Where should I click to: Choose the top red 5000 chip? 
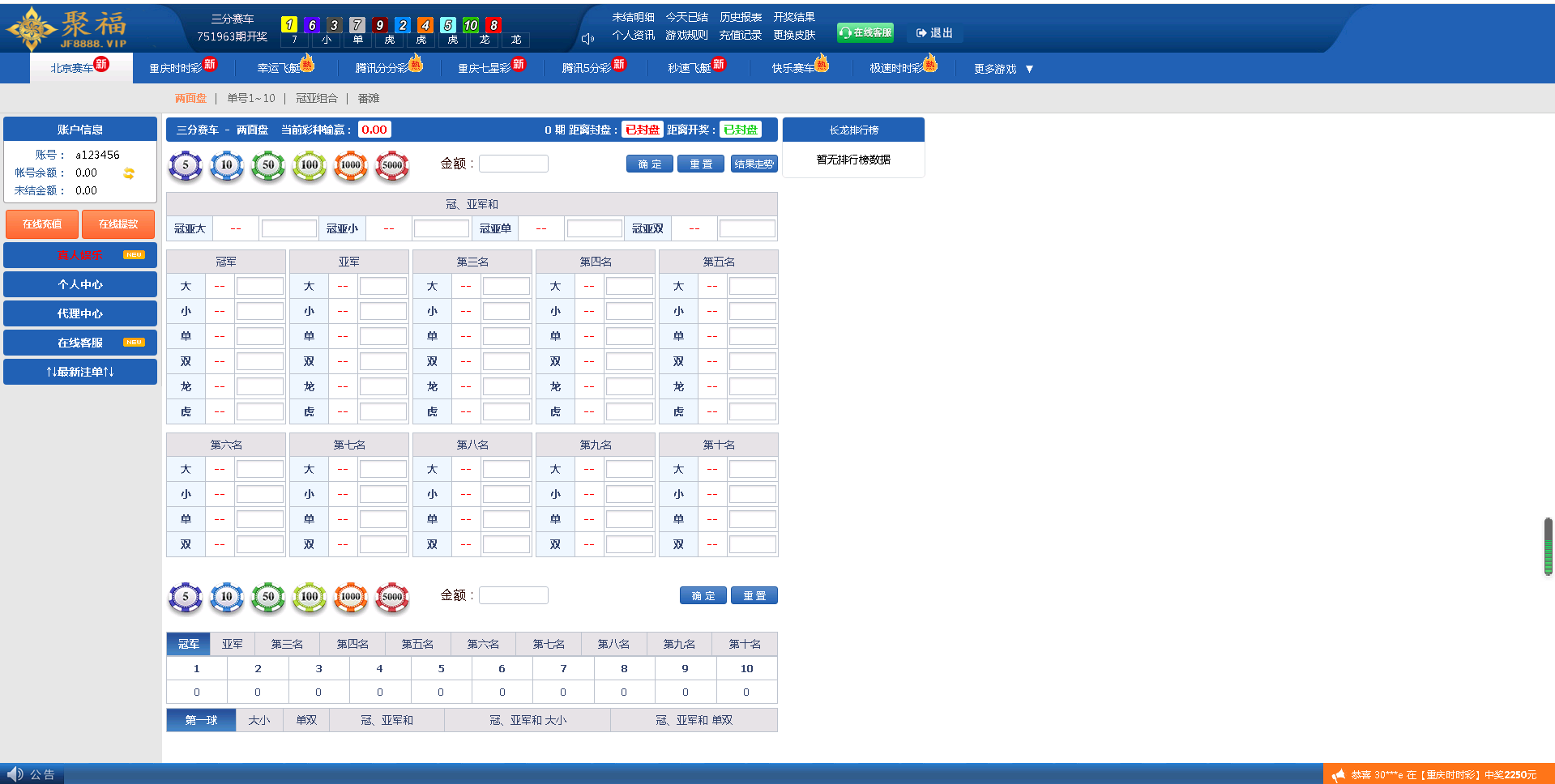392,165
